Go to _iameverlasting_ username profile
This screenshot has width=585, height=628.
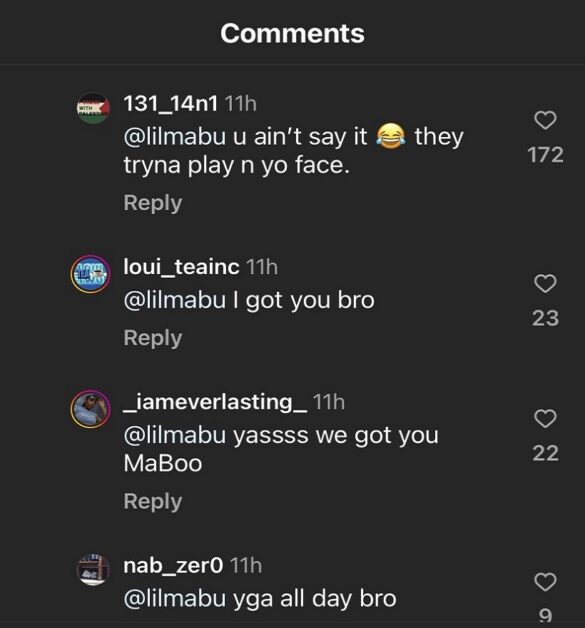[215, 402]
